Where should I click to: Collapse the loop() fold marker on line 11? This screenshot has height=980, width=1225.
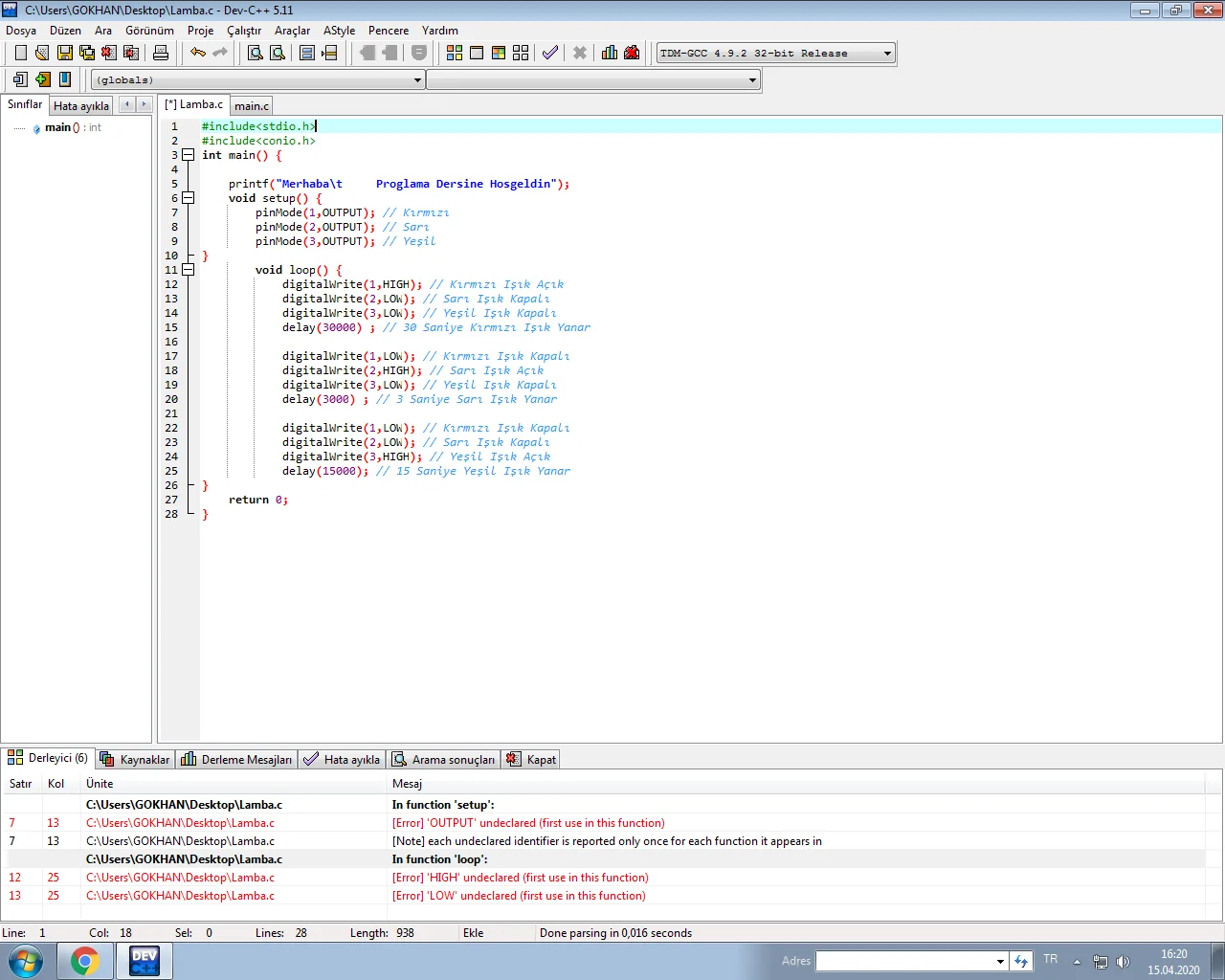[189, 270]
